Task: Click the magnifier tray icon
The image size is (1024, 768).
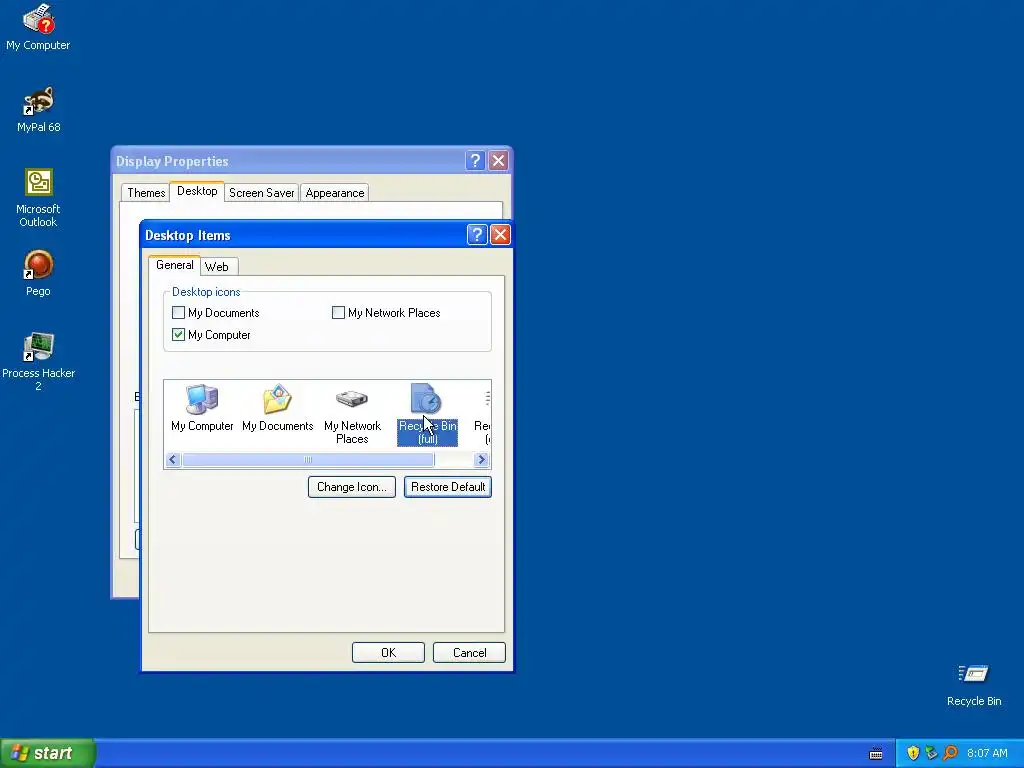Action: coord(950,753)
